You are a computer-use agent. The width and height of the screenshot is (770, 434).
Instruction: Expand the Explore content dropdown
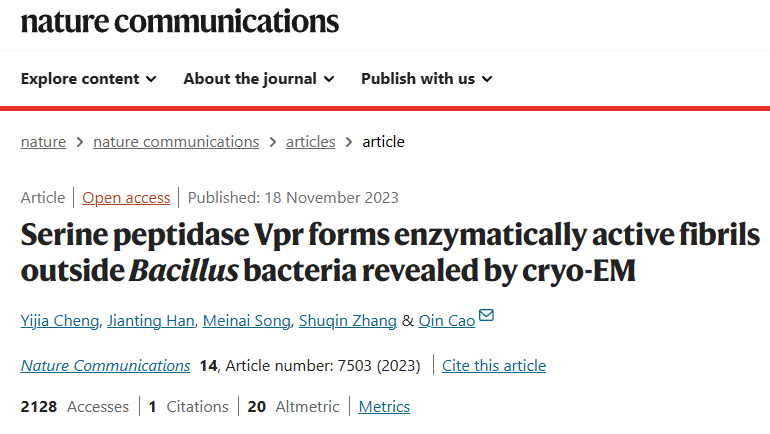click(88, 79)
